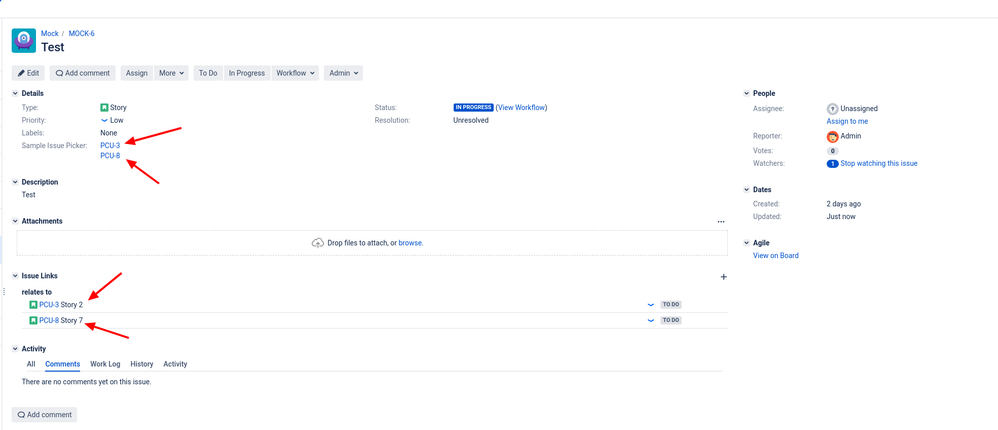Click the Just now updated date
The image size is (998, 430).
click(x=841, y=216)
